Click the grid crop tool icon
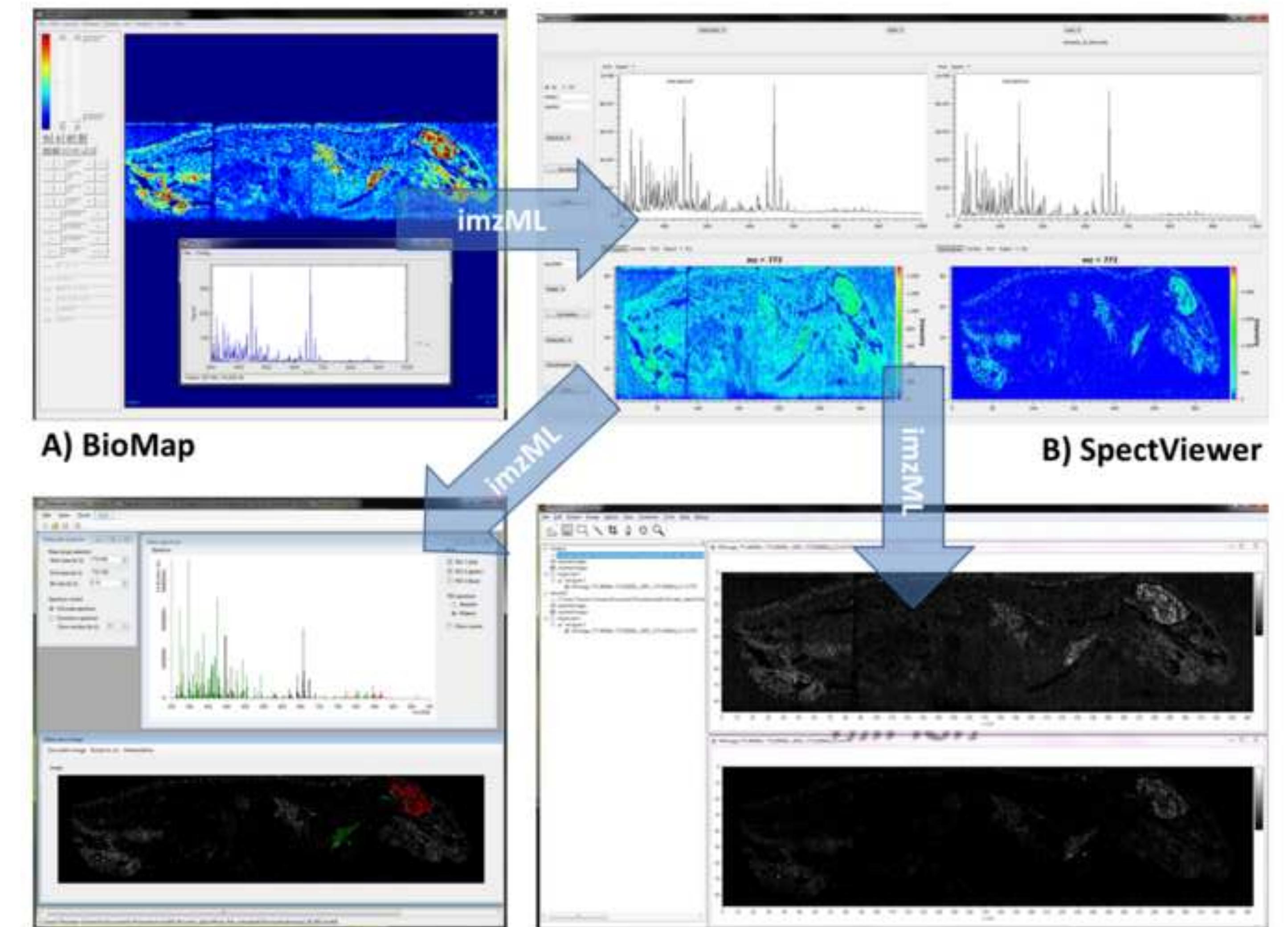This screenshot has width=1288, height=927. point(613,530)
